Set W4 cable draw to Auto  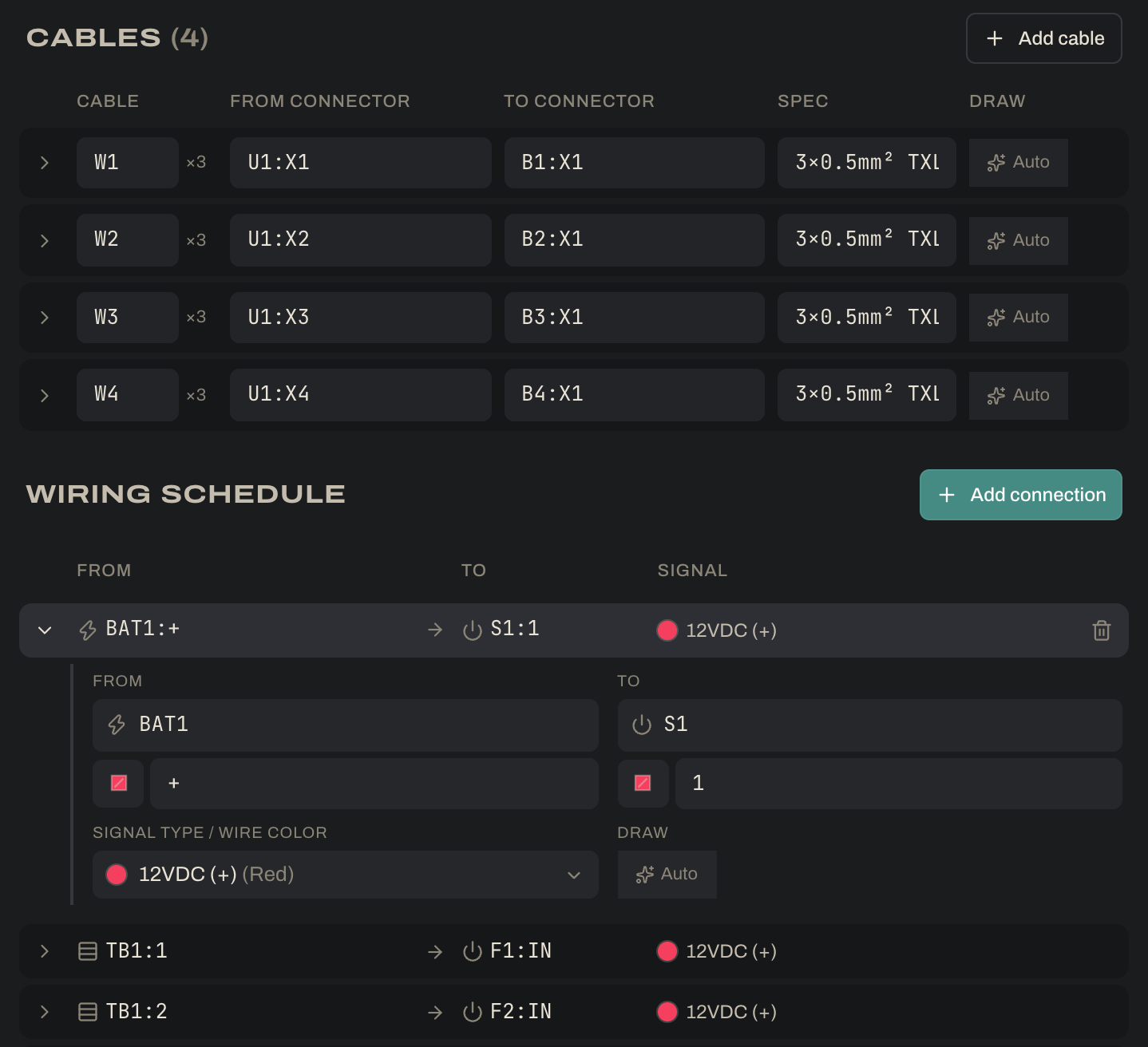coord(1019,395)
